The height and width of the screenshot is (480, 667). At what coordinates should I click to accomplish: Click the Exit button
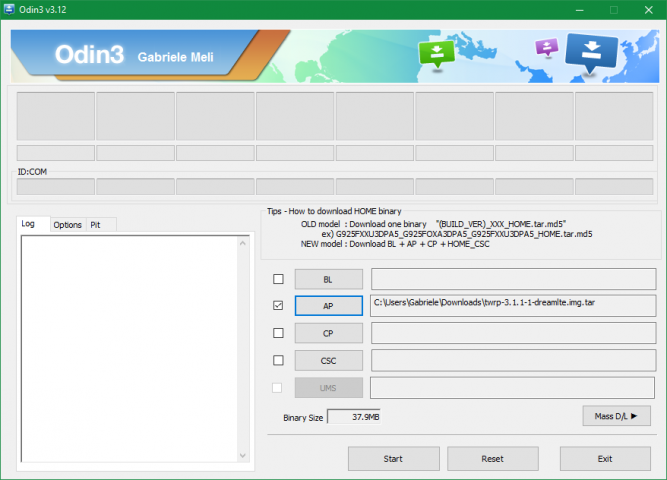tap(605, 459)
